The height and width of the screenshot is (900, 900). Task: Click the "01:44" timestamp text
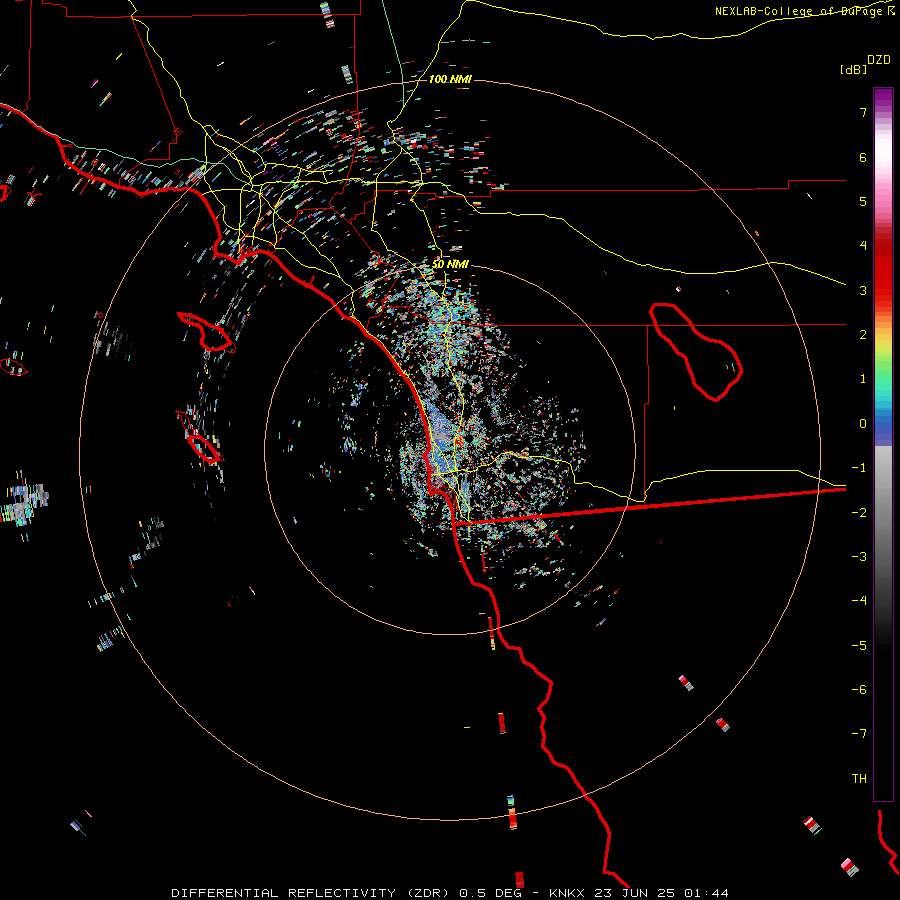707,893
